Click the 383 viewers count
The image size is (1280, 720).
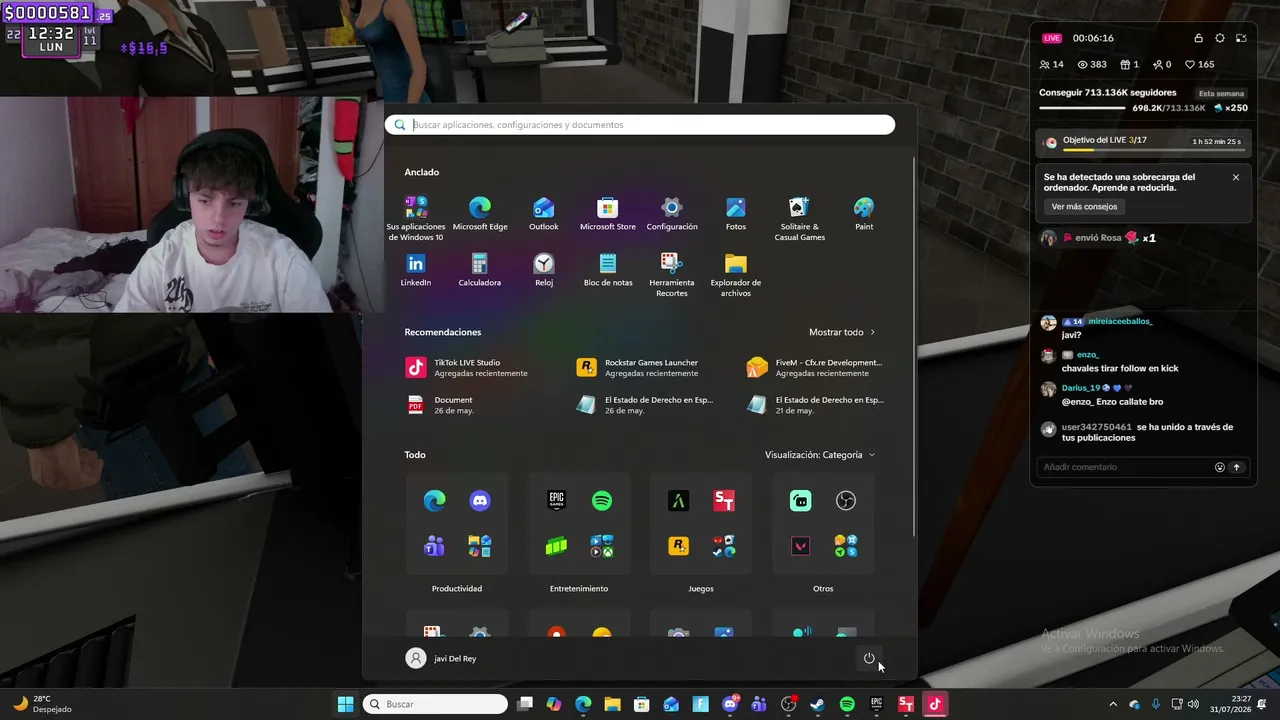[x=1092, y=65]
